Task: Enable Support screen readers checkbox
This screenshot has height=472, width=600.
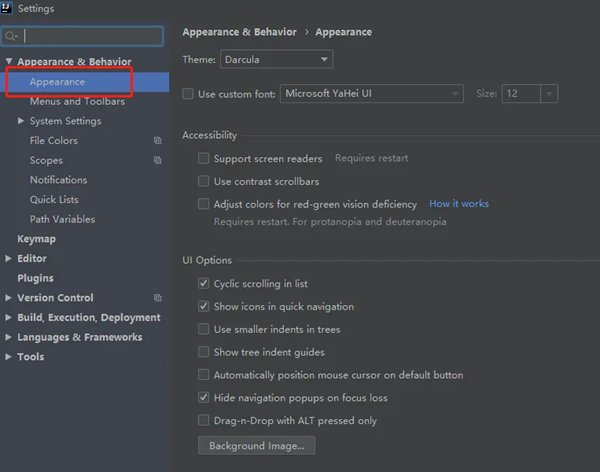Action: click(204, 159)
